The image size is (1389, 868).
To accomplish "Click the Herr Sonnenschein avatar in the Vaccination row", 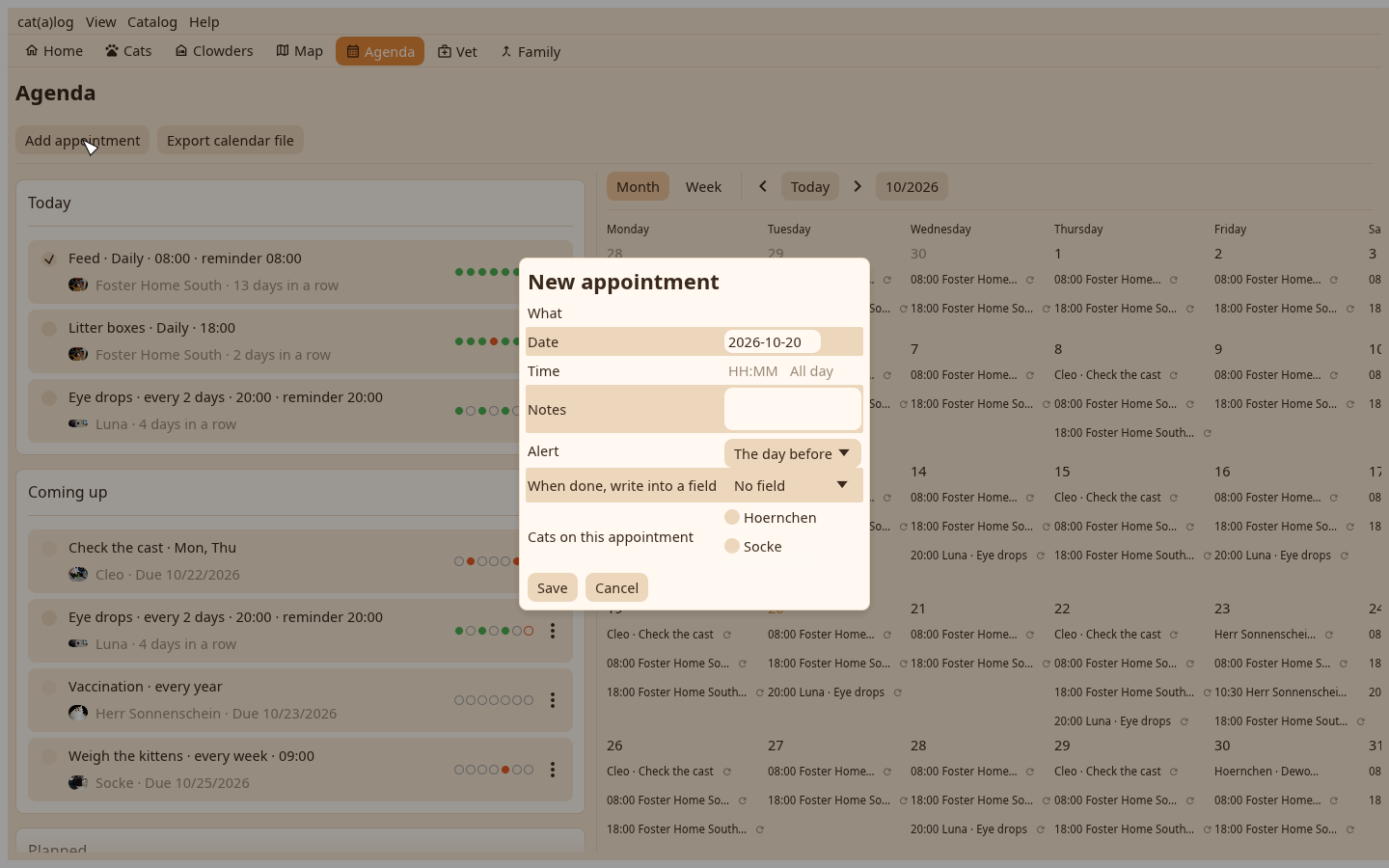I will (78, 713).
